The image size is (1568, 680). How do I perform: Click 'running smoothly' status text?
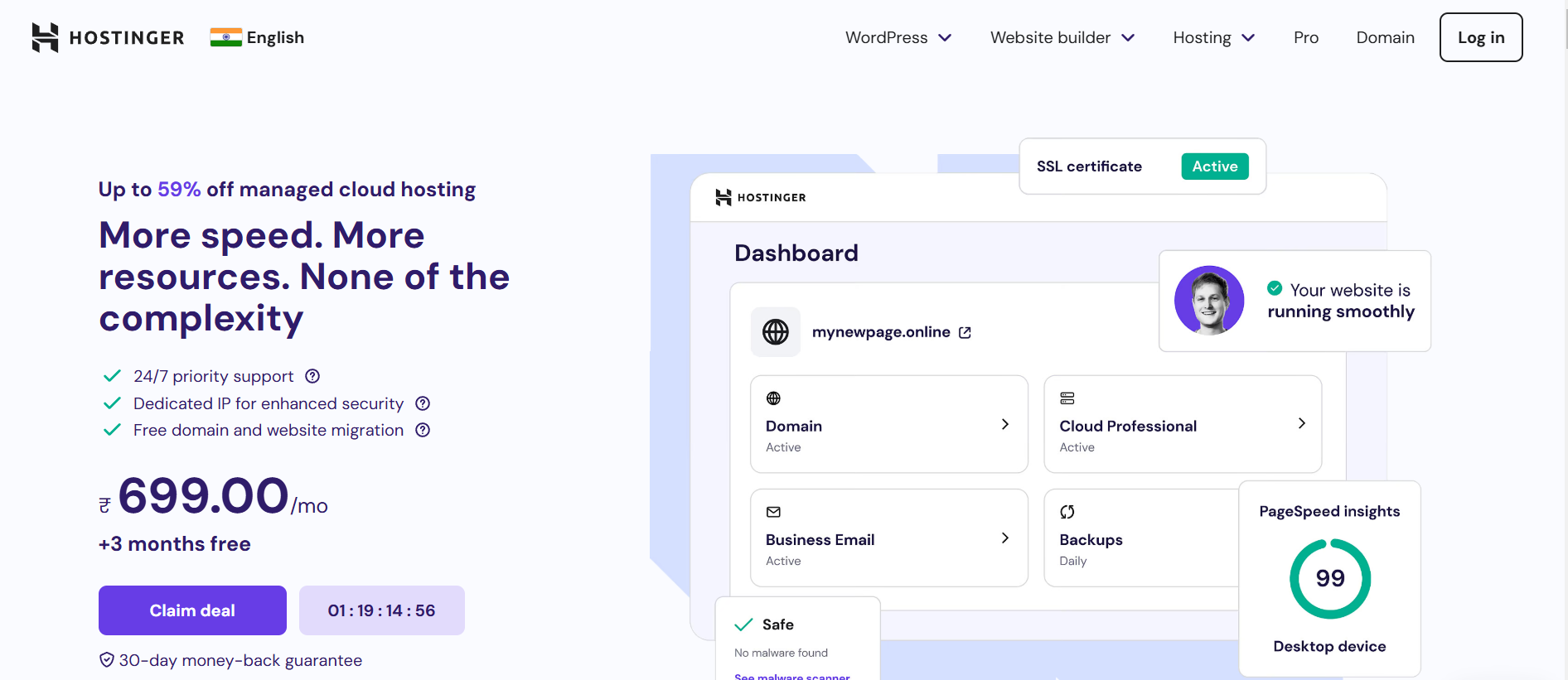[1341, 312]
